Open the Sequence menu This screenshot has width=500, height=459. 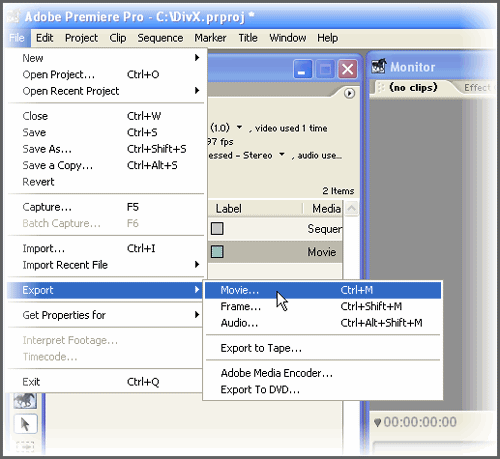[160, 38]
